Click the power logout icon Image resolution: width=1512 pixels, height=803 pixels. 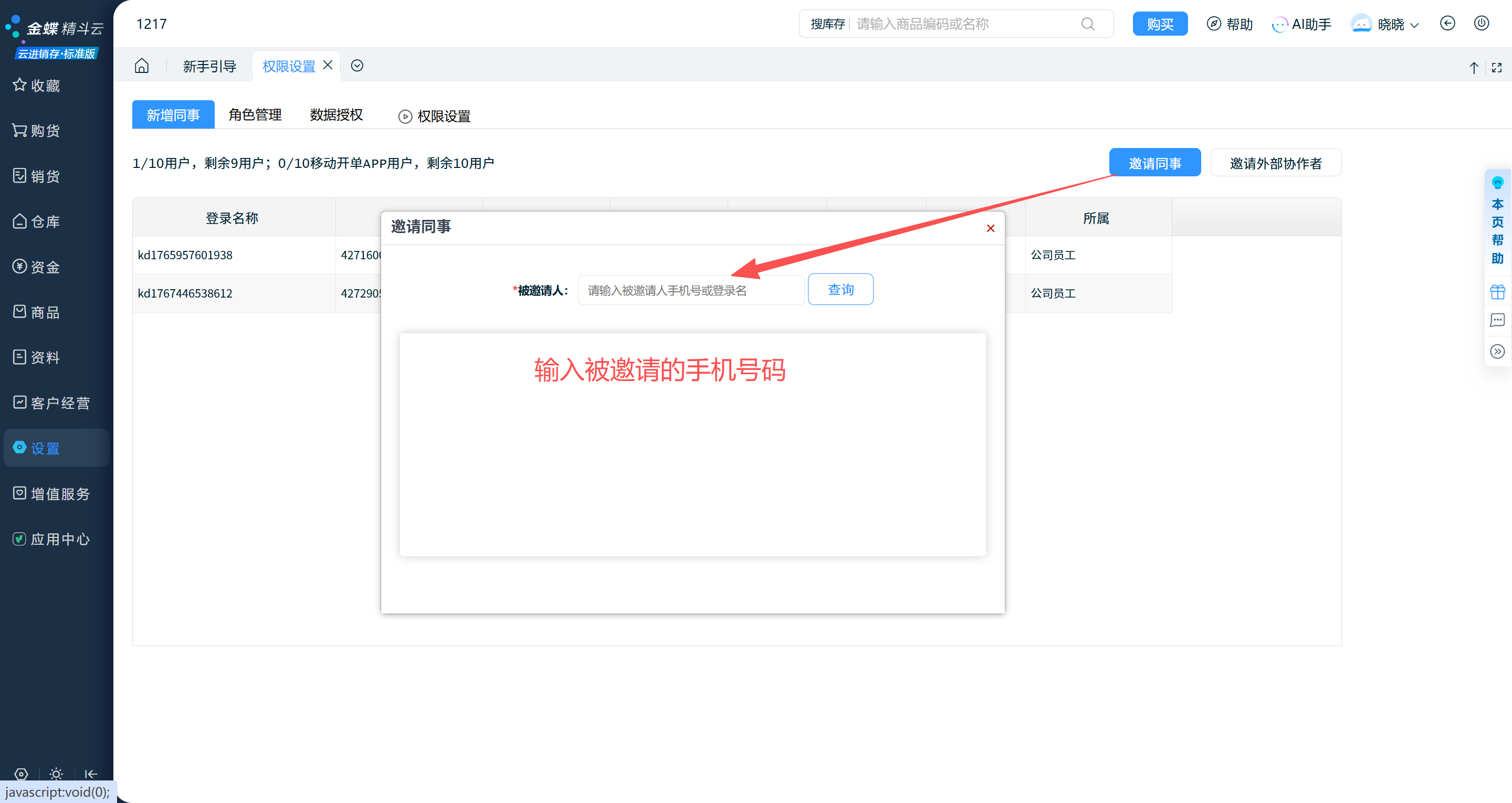[1482, 24]
